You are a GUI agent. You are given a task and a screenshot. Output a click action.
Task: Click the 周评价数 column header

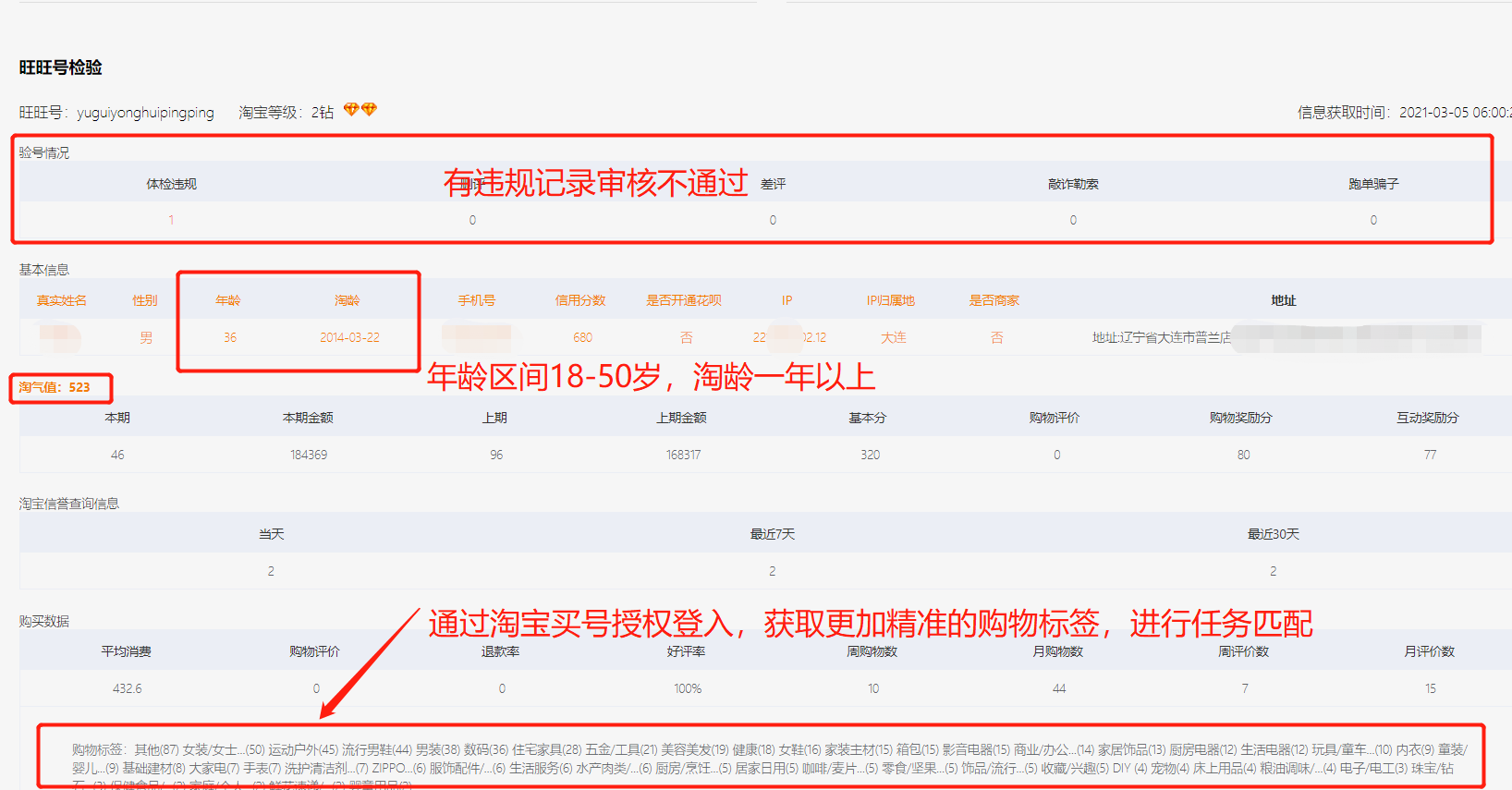pos(1244,651)
